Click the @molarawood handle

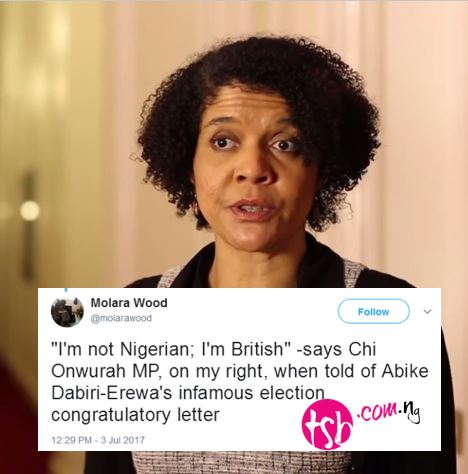(121, 318)
